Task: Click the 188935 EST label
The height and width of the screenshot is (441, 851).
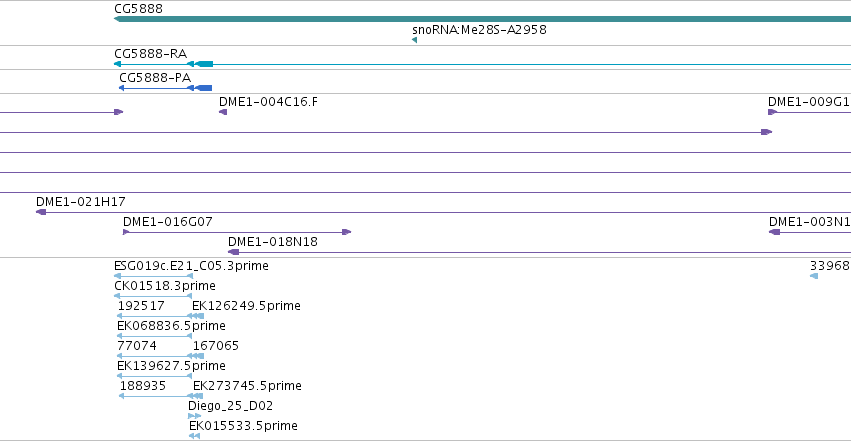Action: [143, 386]
